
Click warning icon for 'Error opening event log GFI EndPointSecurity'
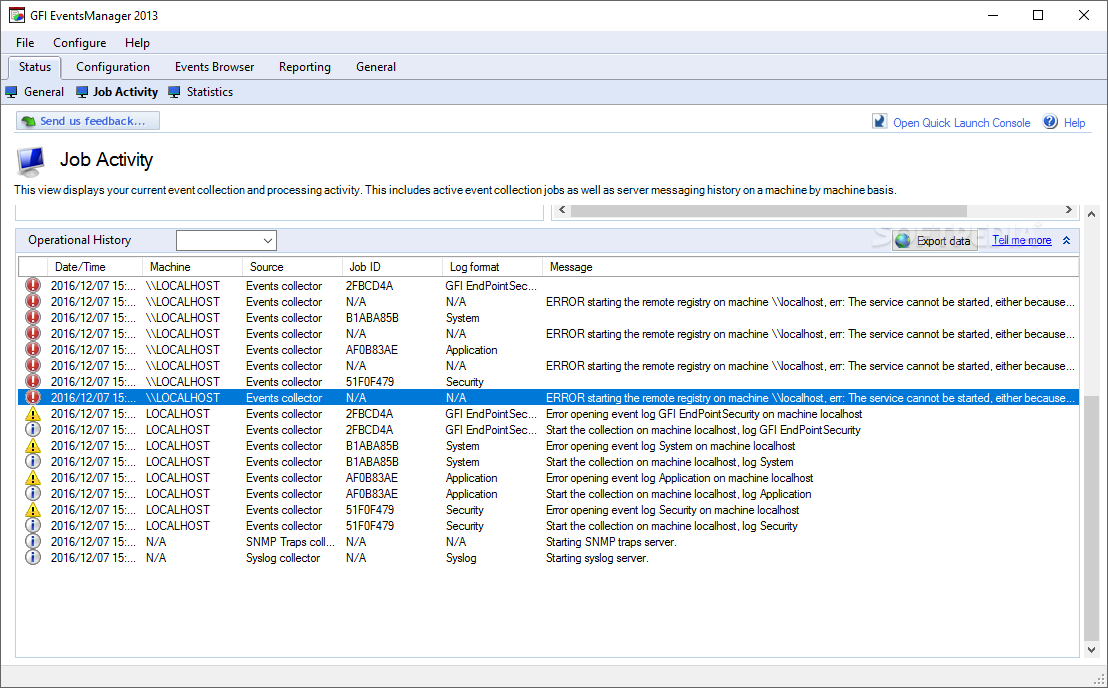point(33,414)
